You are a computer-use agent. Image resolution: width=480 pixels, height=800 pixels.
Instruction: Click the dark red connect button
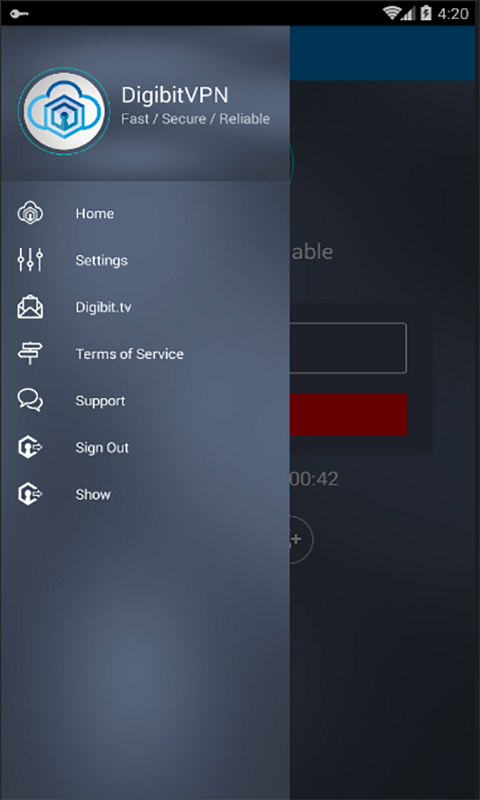pyautogui.click(x=348, y=414)
